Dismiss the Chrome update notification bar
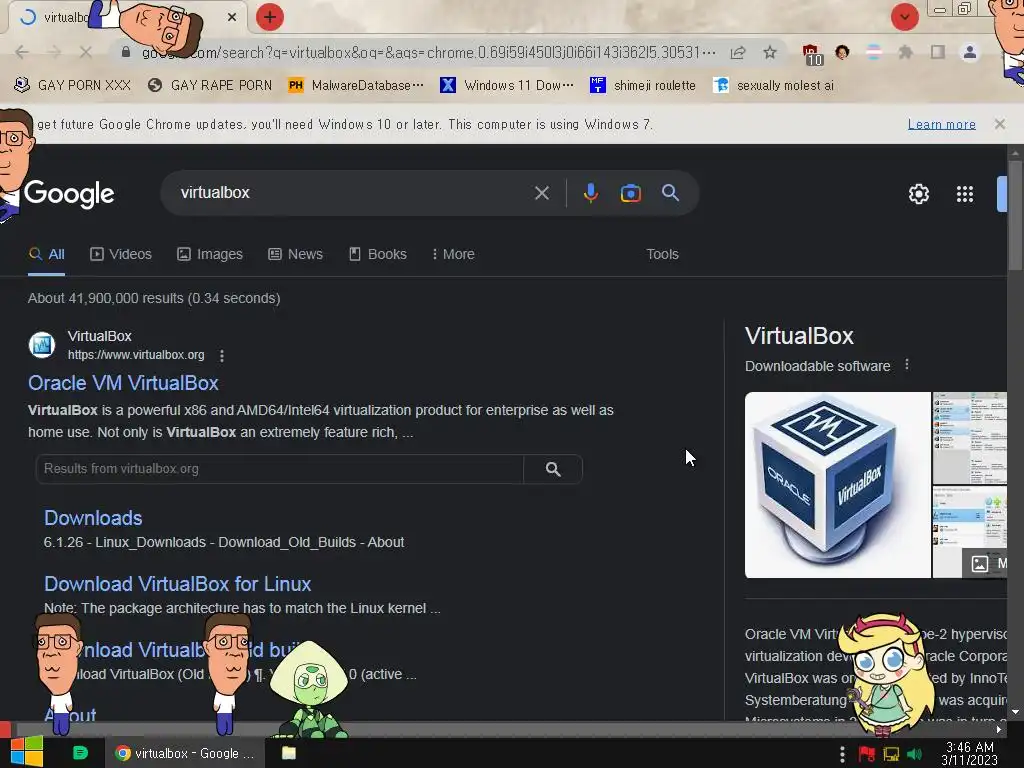 (999, 124)
